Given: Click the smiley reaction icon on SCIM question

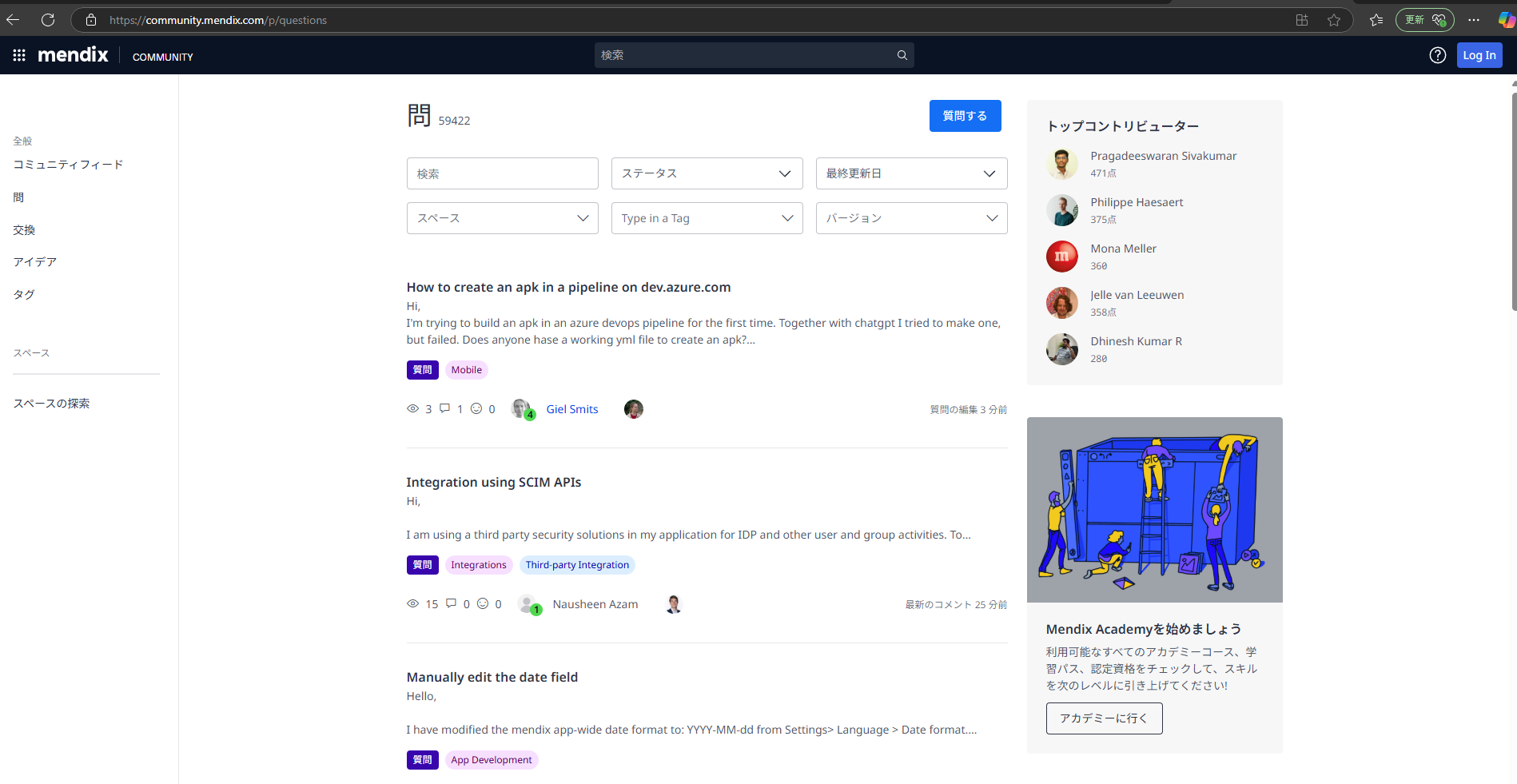Looking at the screenshot, I should 483,603.
